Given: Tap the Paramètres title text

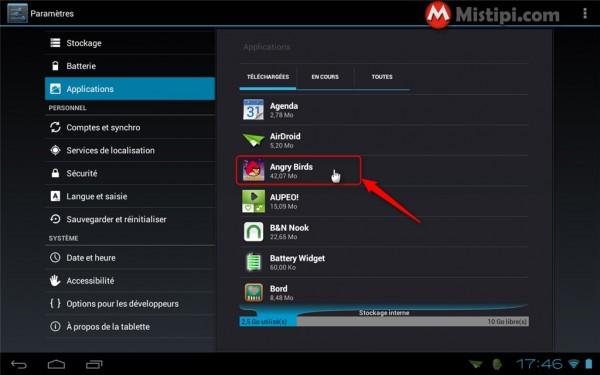Looking at the screenshot, I should 52,13.
